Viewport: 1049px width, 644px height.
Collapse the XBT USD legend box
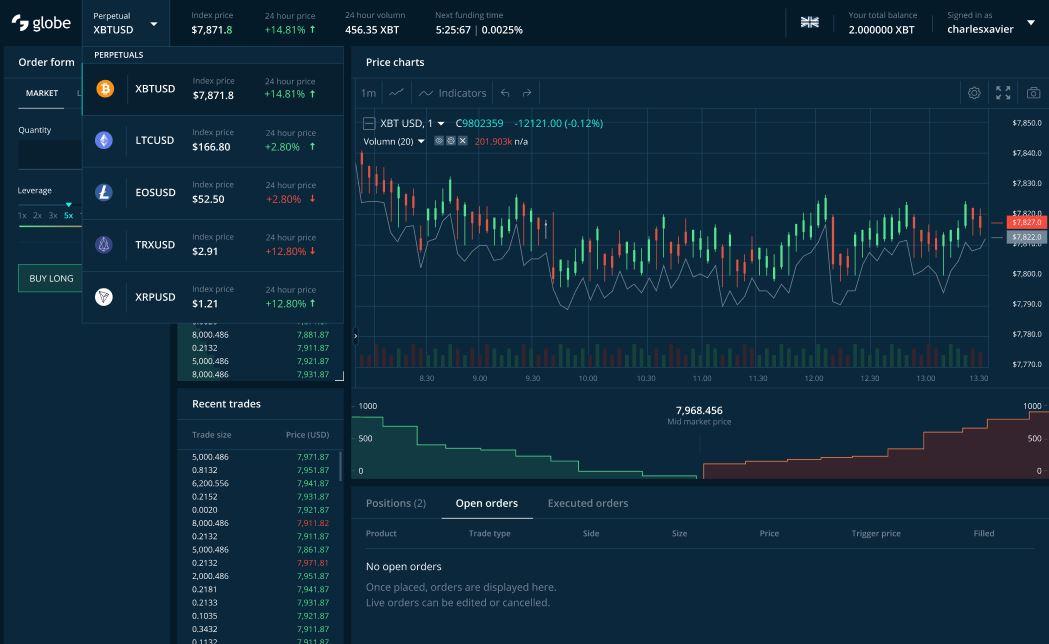click(x=369, y=123)
